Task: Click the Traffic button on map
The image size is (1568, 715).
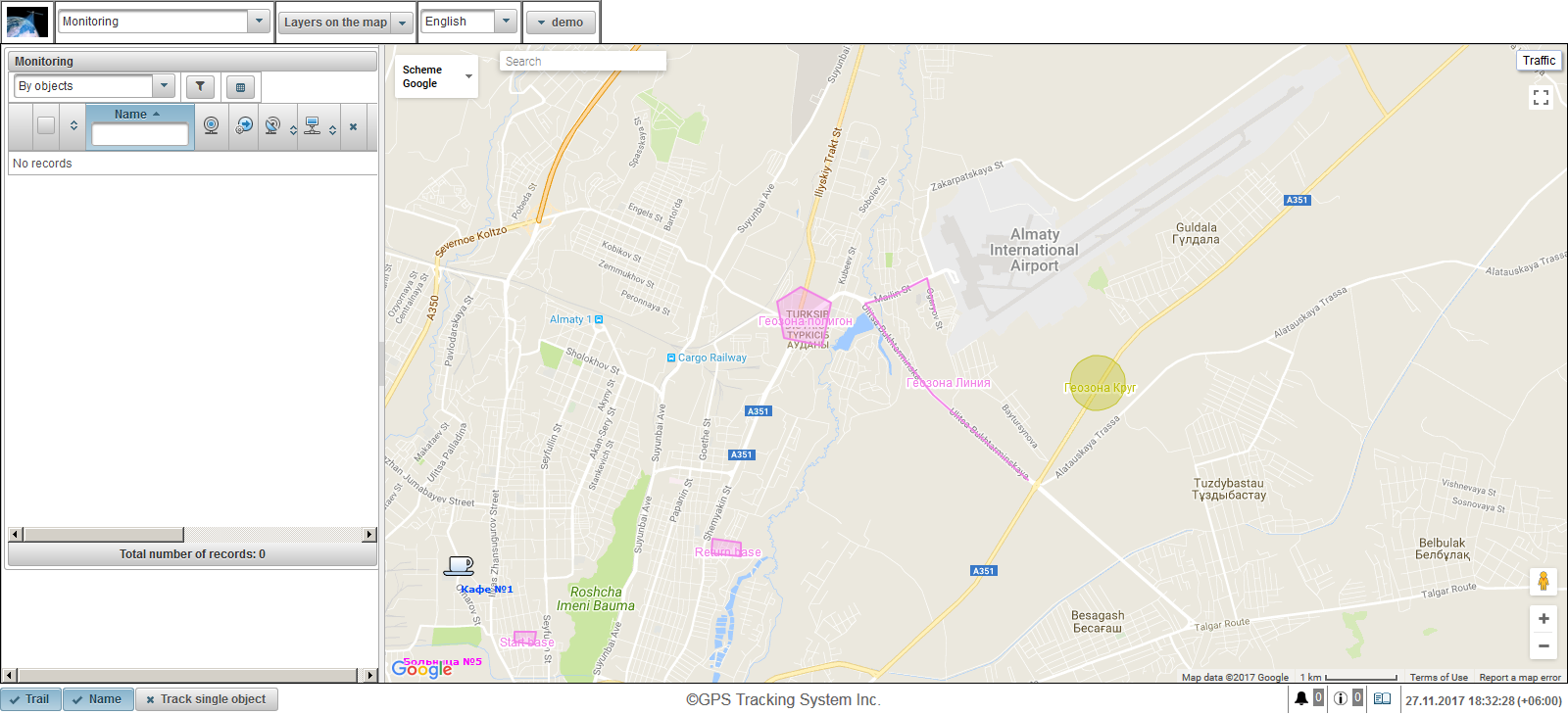Action: (x=1539, y=61)
